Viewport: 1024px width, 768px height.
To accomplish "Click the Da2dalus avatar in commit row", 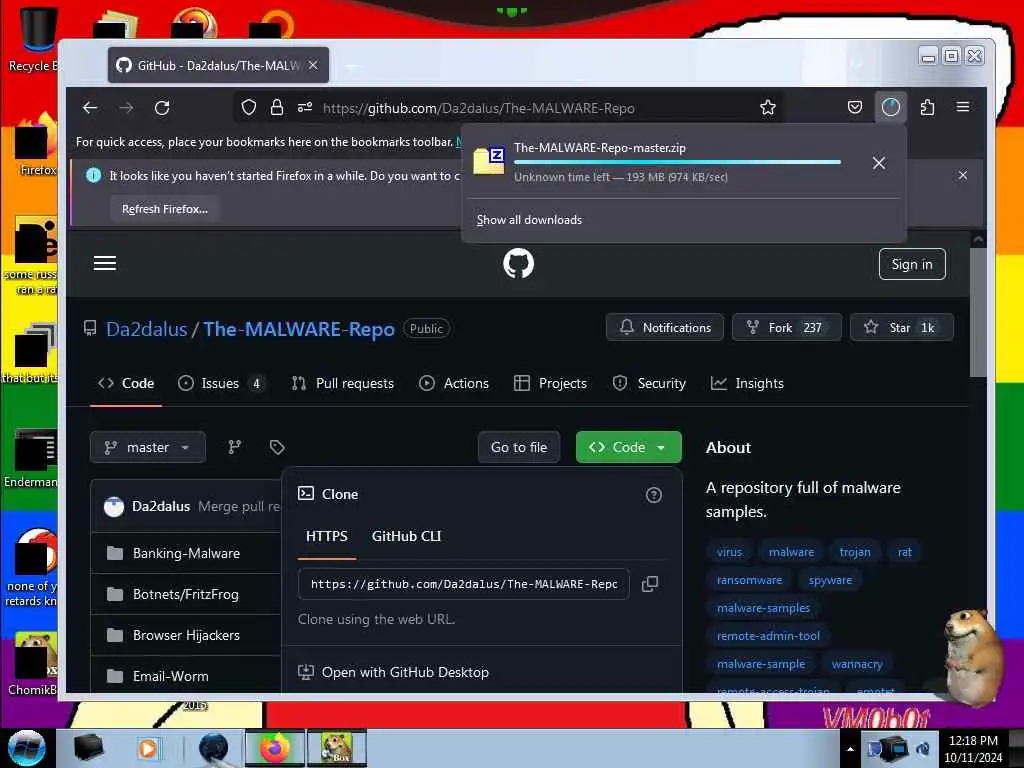I will [114, 507].
